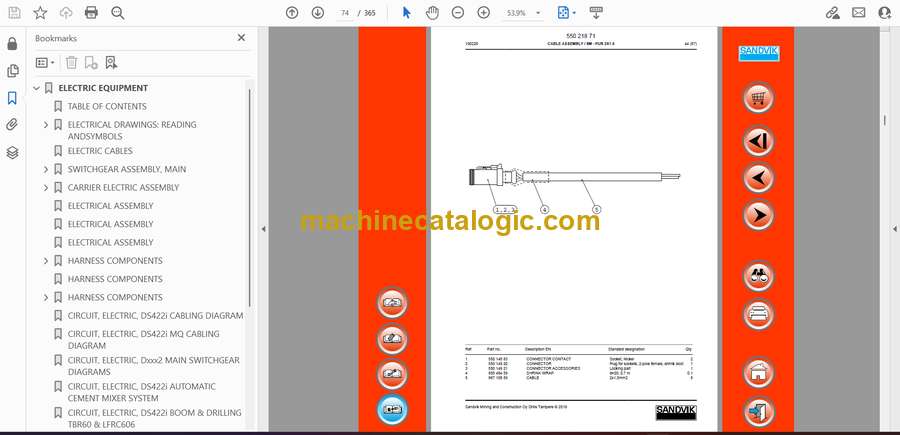Screen dimensions: 900x435
Task: Click the scrolling mode keyboard icon
Action: point(596,13)
